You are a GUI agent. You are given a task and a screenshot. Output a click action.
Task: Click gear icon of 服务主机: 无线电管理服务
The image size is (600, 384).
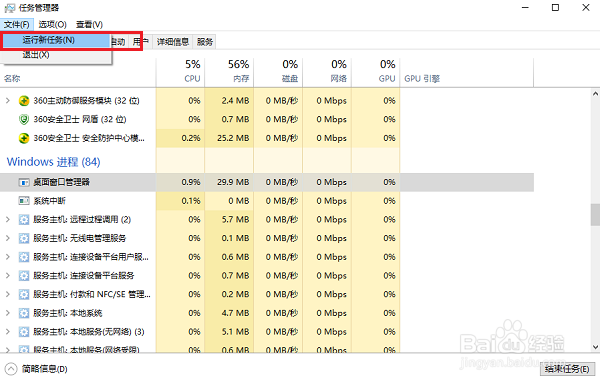point(24,238)
